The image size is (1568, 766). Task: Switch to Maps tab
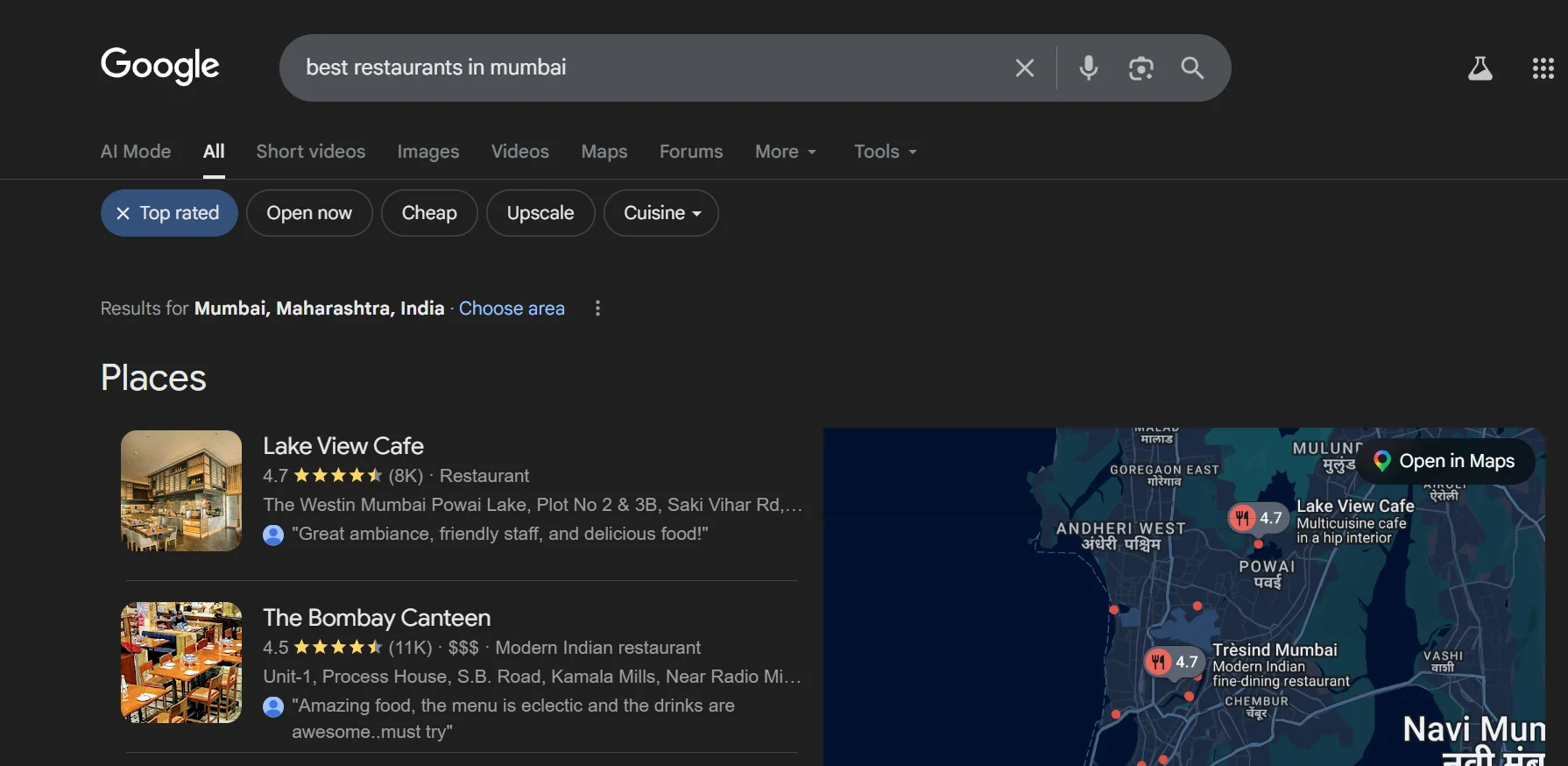click(604, 152)
